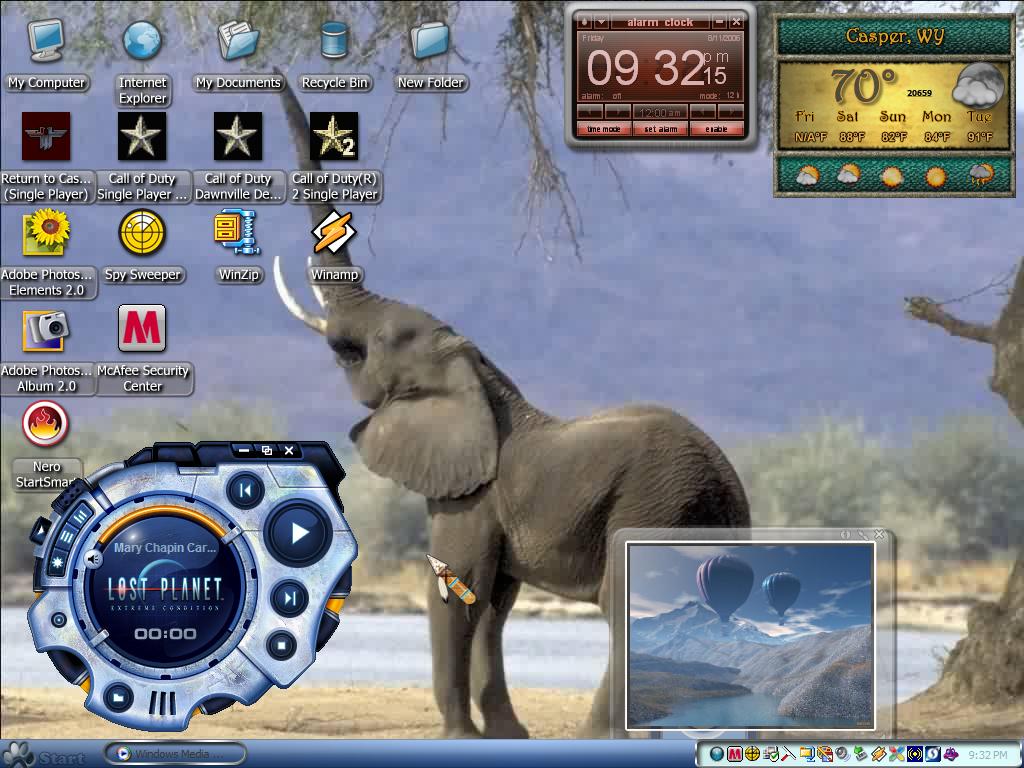Open the alarm clock dropdown arrow menu

coord(601,22)
